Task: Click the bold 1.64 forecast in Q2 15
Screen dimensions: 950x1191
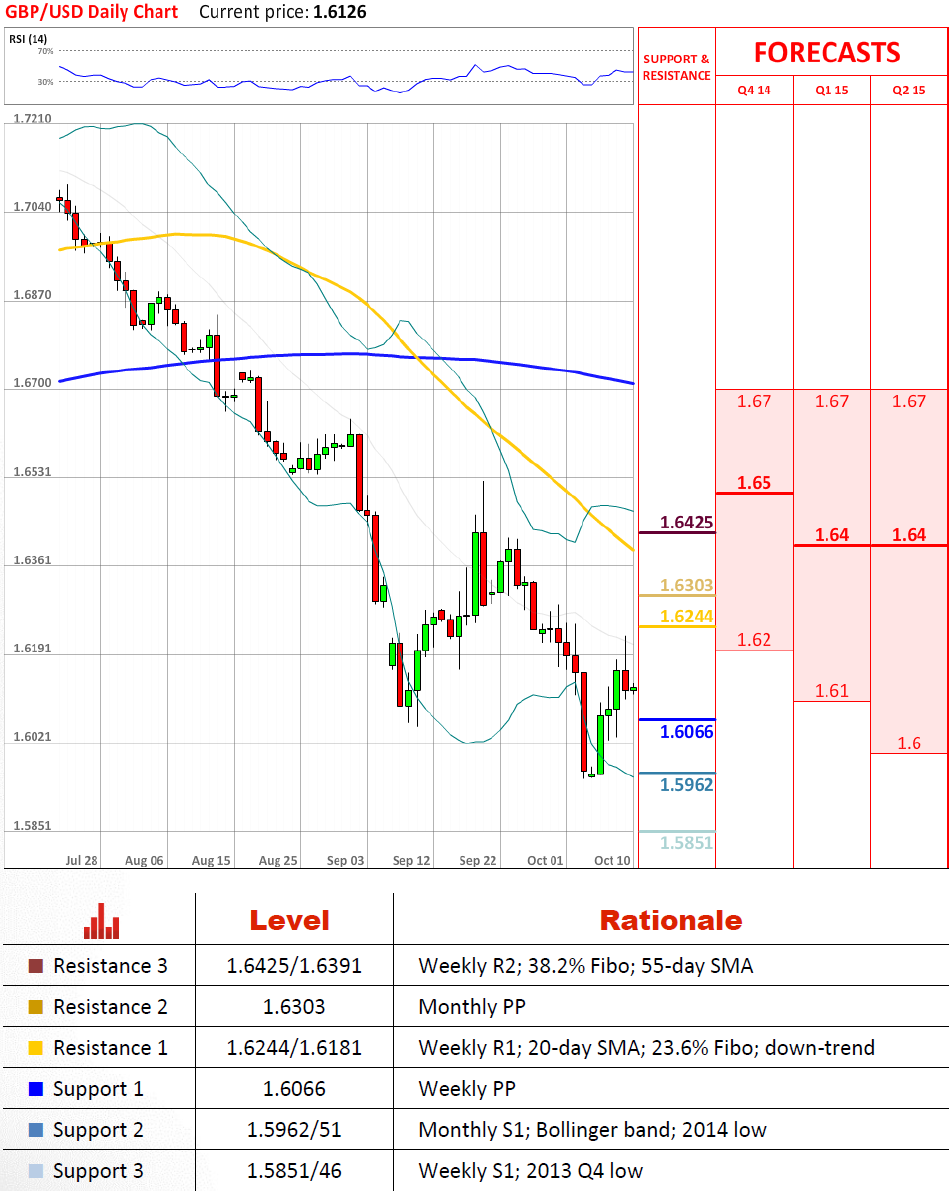Action: [x=909, y=535]
